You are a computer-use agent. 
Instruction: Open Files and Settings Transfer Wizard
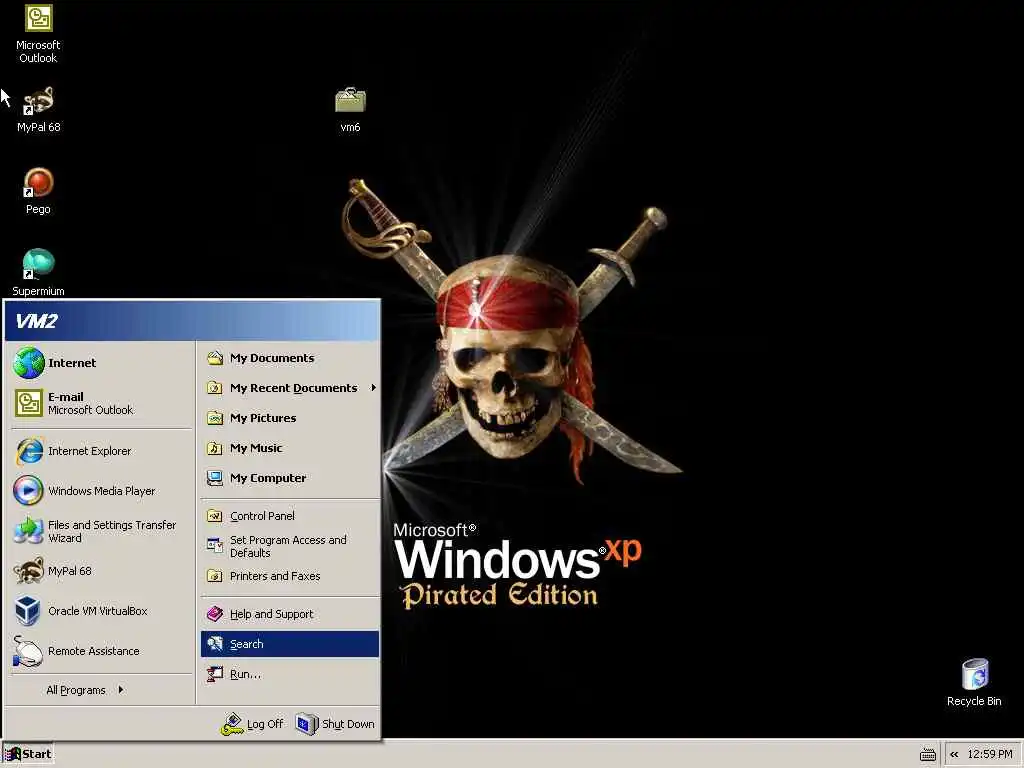(101, 531)
